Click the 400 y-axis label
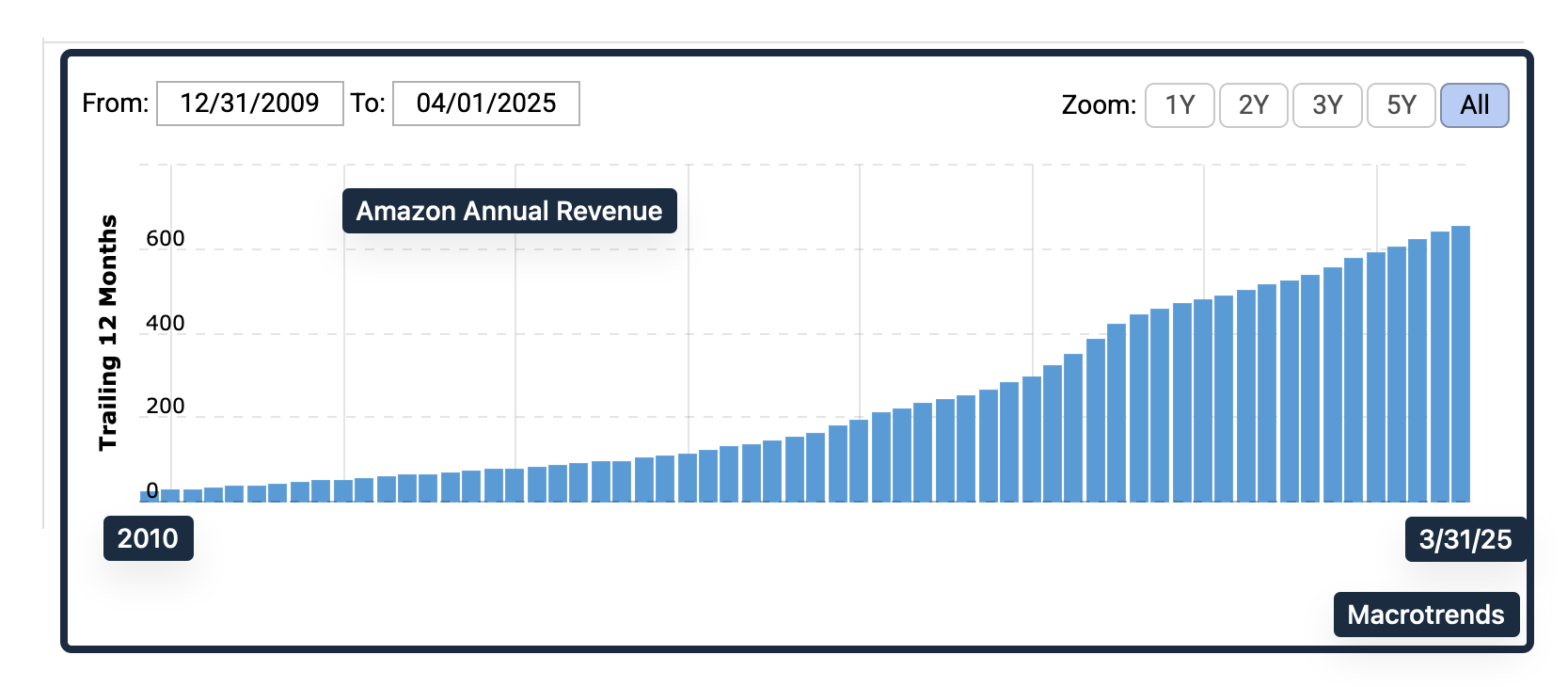Screen dimensions: 1568x687 pyautogui.click(x=166, y=324)
